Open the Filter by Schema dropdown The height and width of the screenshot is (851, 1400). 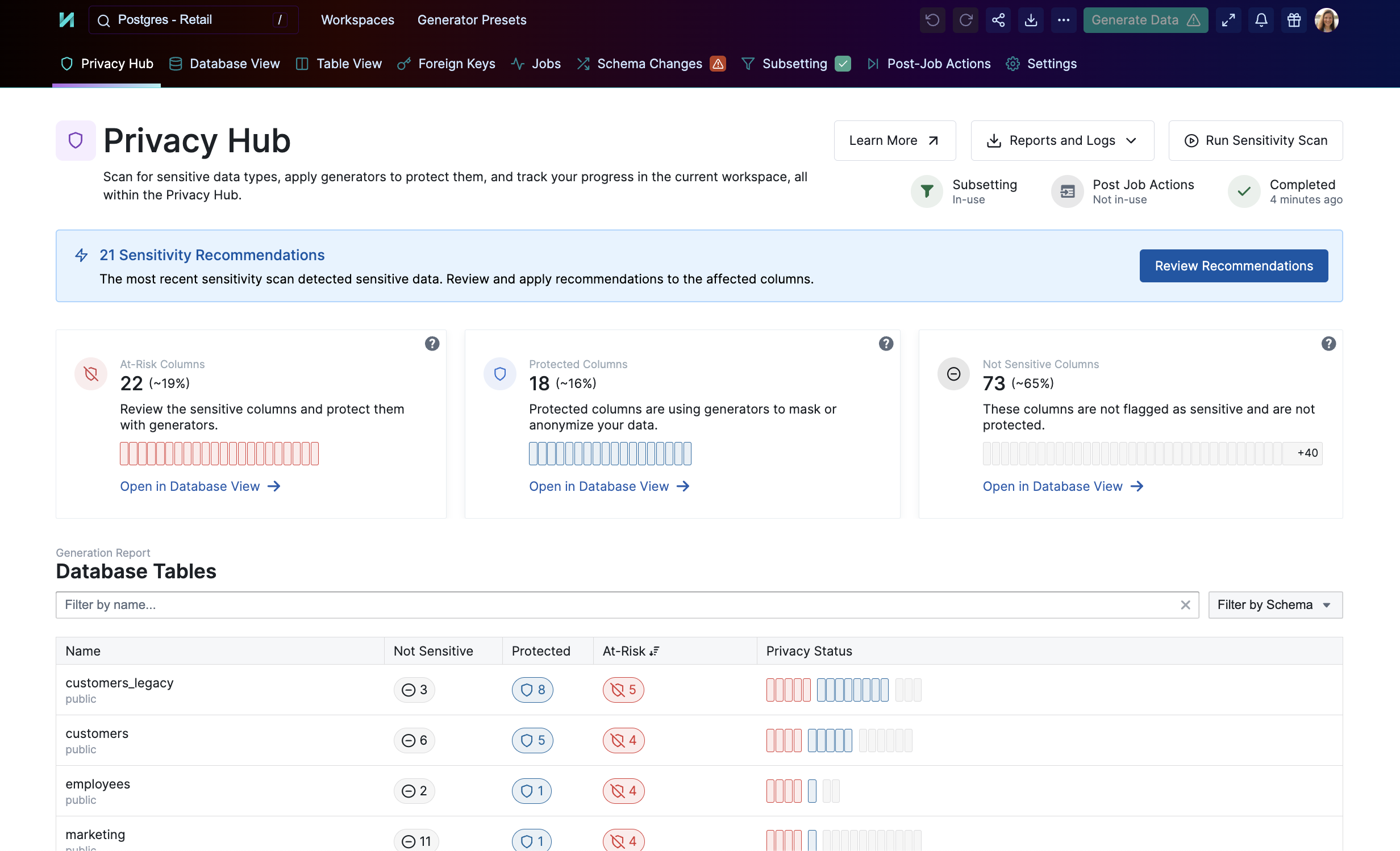click(x=1274, y=605)
